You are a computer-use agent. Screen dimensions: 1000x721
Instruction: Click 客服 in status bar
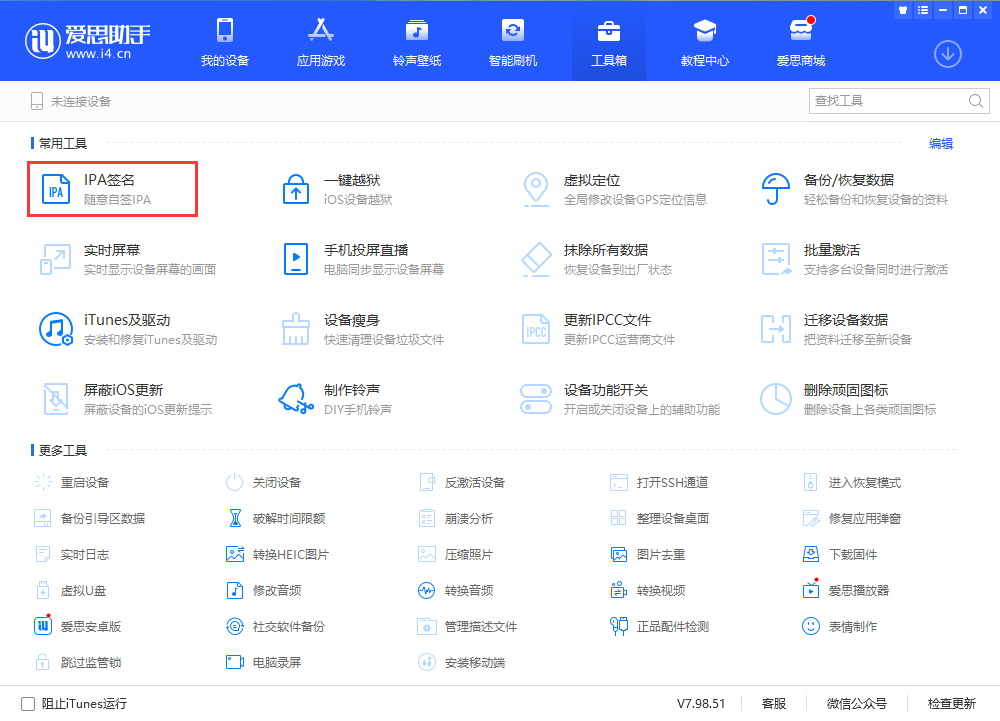click(x=774, y=703)
